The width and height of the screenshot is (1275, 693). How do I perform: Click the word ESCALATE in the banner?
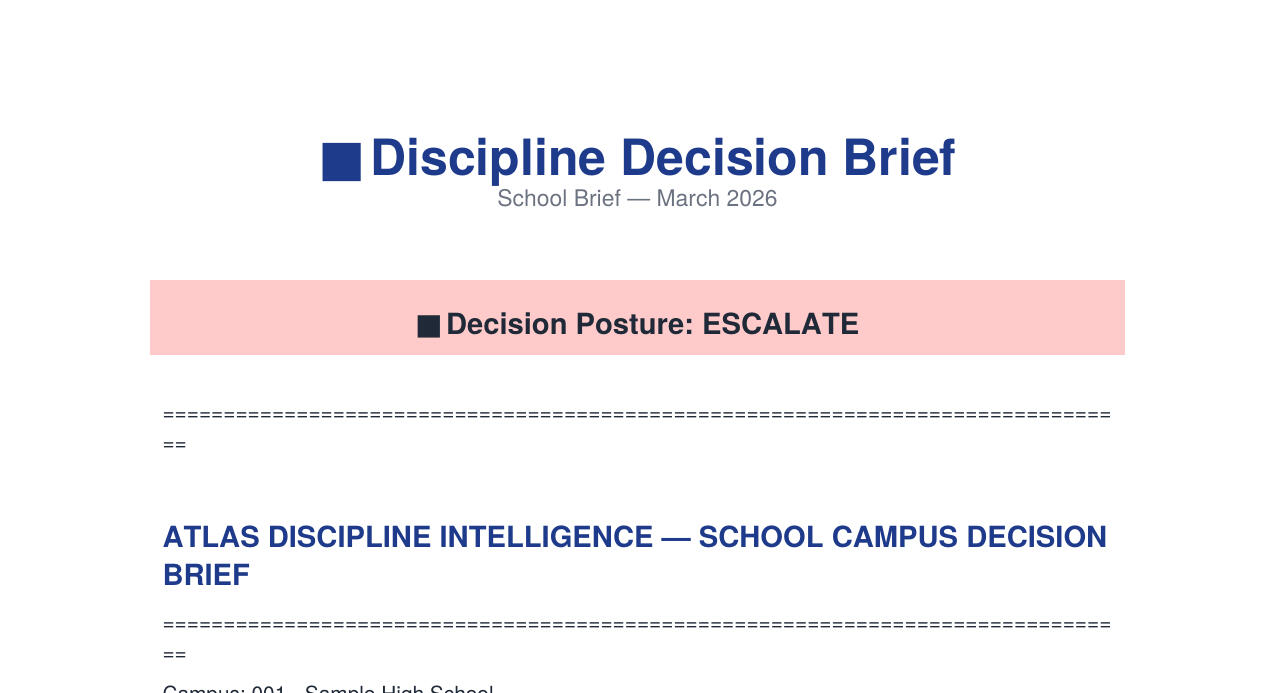click(780, 324)
